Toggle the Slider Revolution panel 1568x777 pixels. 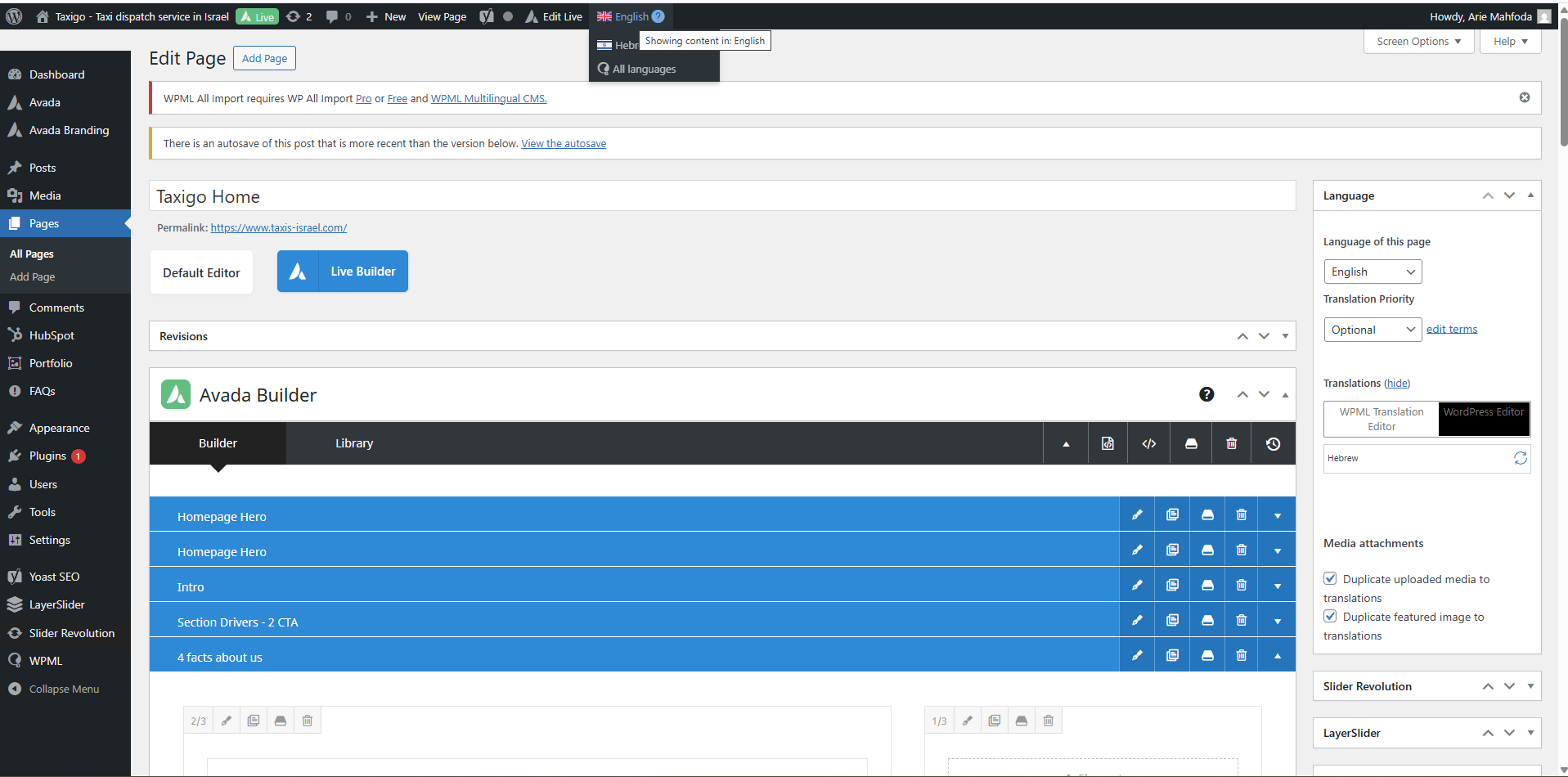point(1530,686)
